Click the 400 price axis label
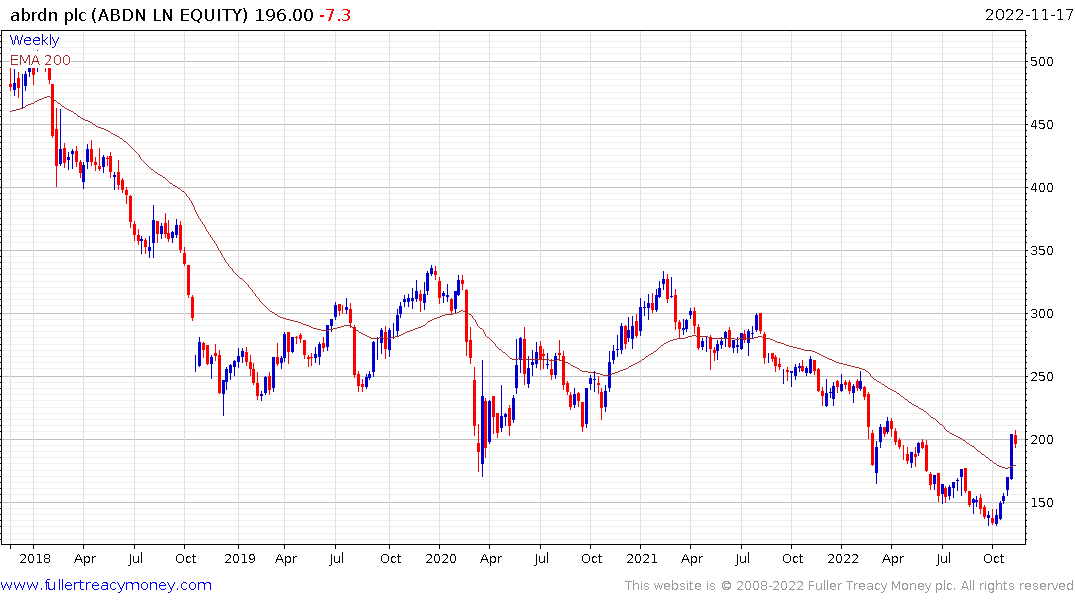1075x600 pixels. (x=1041, y=188)
